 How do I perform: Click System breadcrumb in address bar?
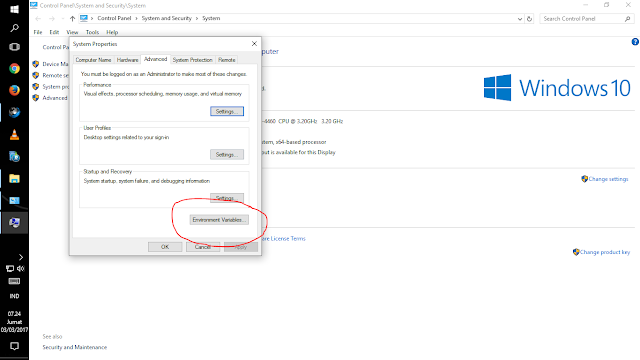(211, 18)
